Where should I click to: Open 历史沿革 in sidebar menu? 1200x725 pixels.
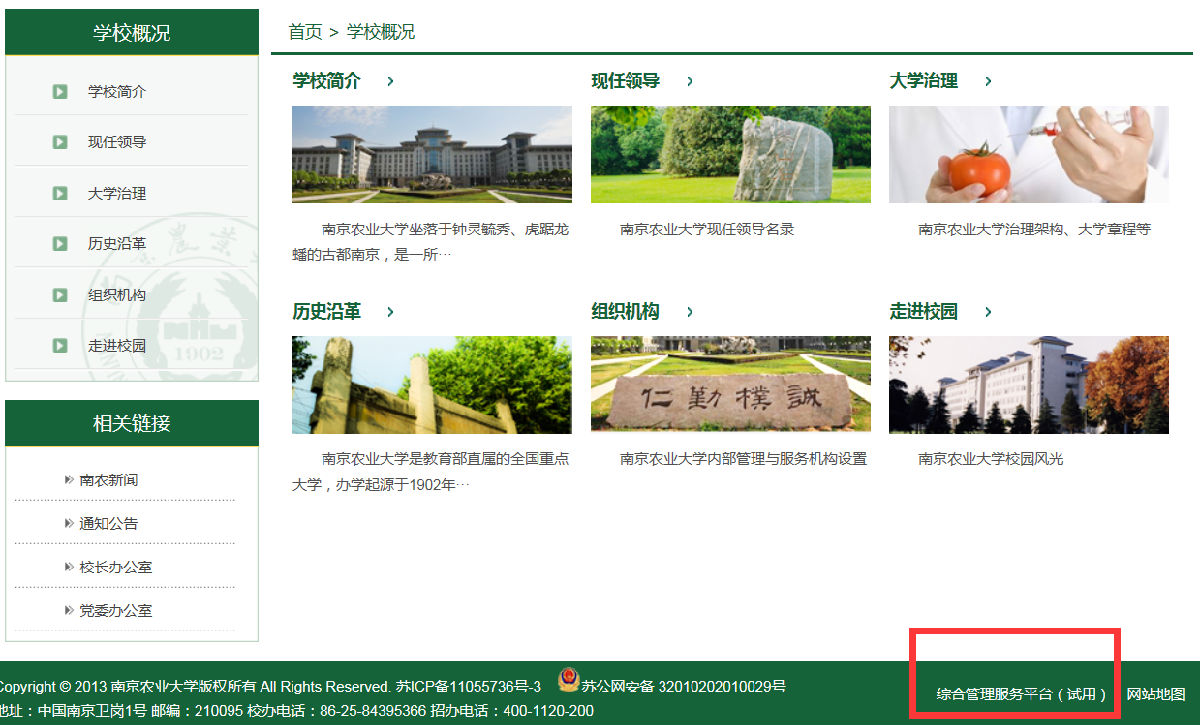tap(116, 244)
